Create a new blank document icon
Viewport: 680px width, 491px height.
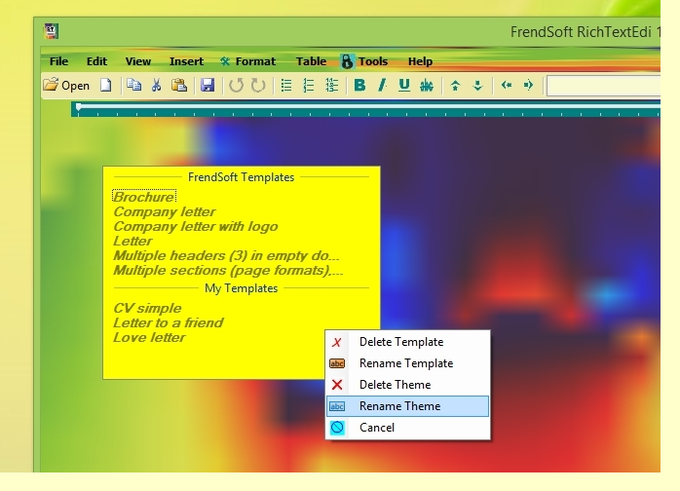pos(105,85)
